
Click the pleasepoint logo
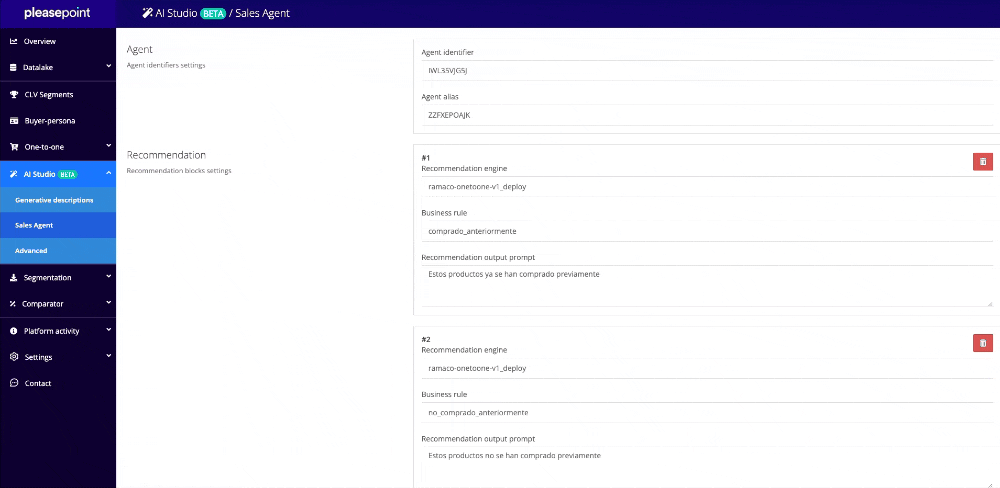57,14
